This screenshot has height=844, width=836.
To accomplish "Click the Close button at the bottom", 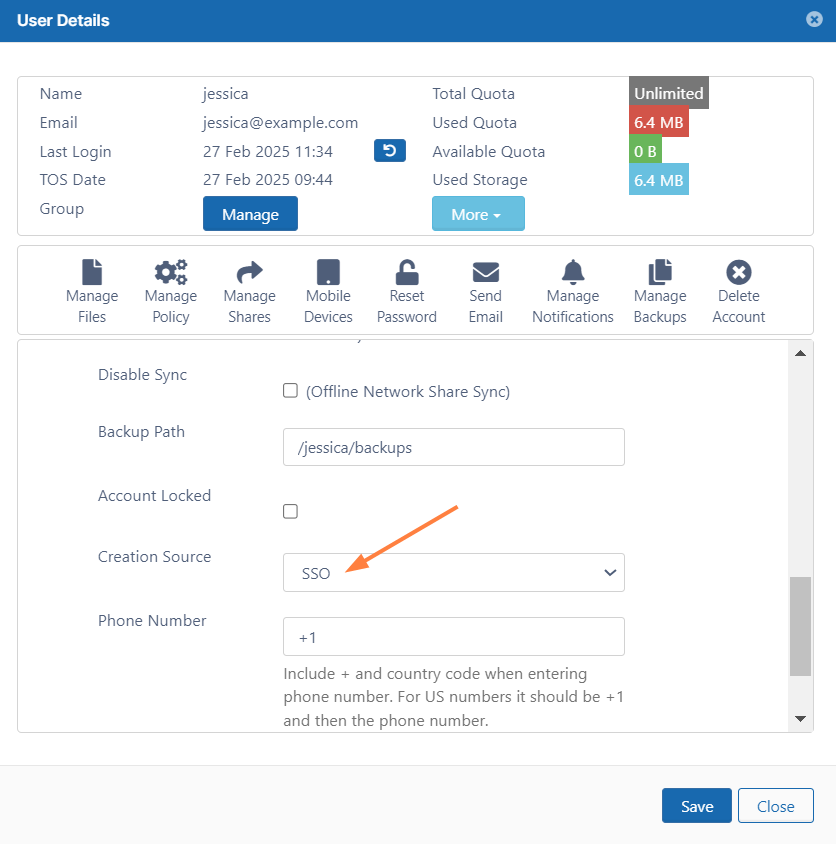I will point(775,806).
